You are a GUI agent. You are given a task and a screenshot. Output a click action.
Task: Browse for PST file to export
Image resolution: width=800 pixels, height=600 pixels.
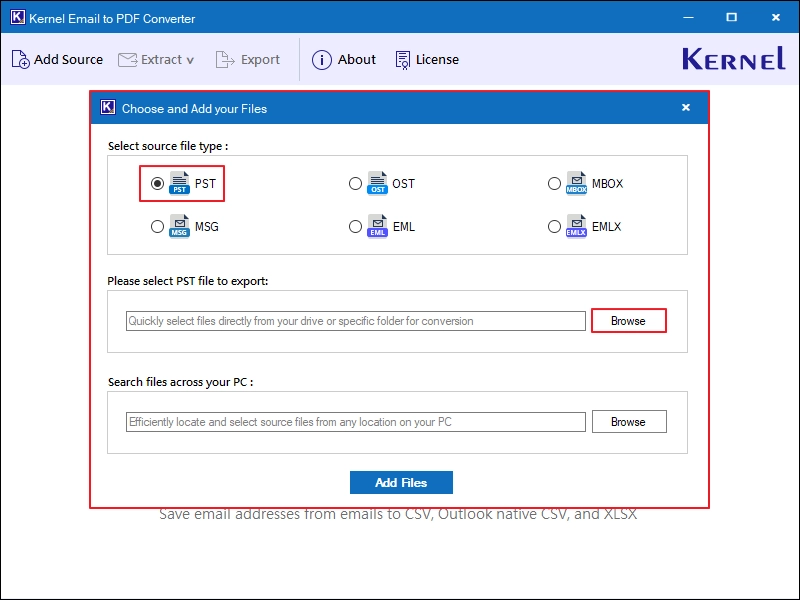click(x=629, y=321)
